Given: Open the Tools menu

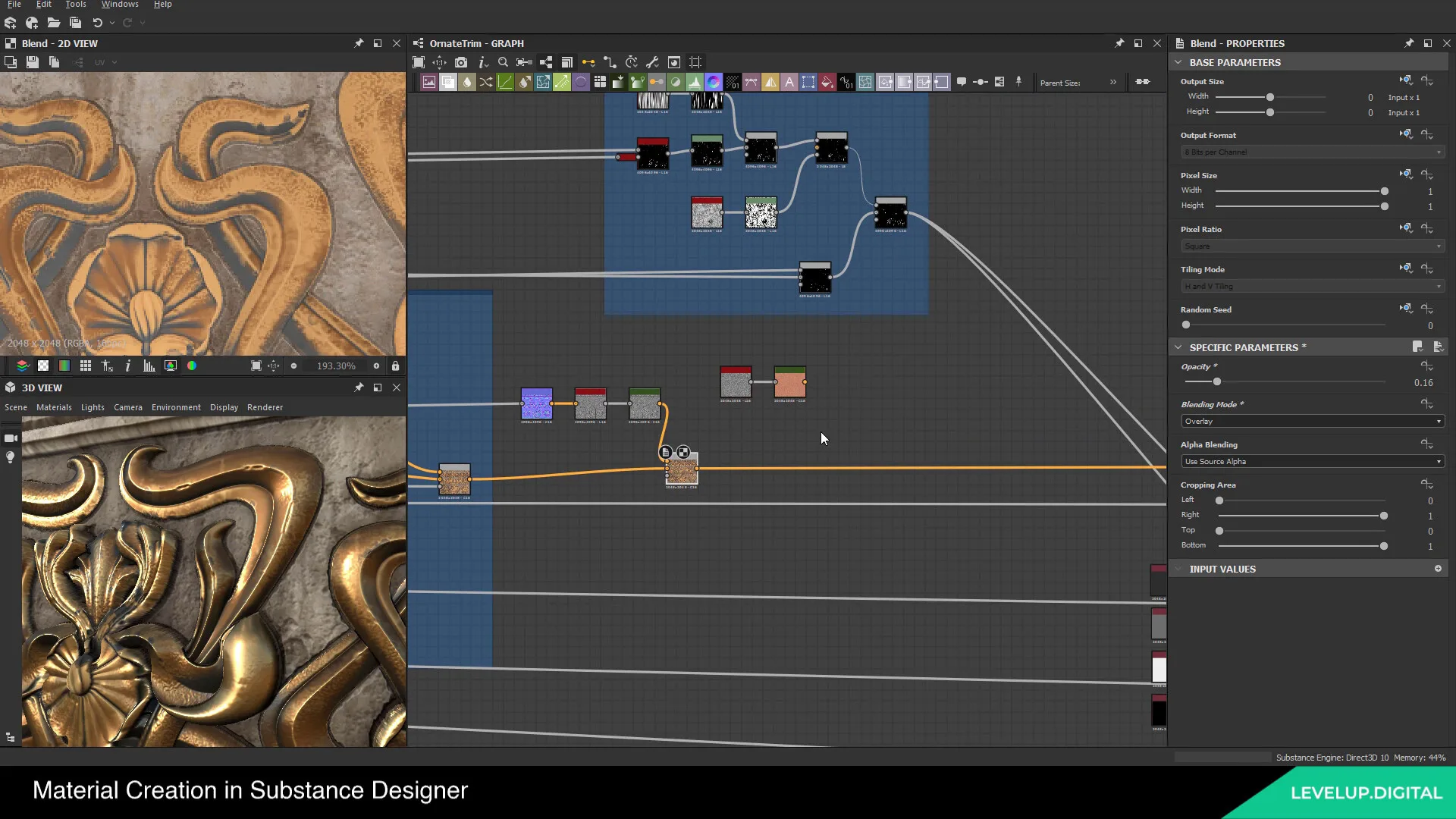Looking at the screenshot, I should point(75,5).
